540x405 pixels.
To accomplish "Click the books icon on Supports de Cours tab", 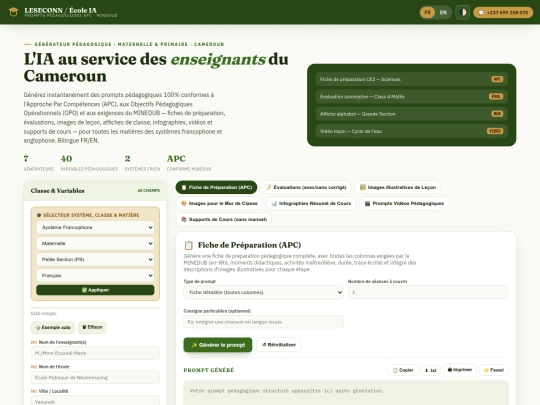I will pos(184,219).
